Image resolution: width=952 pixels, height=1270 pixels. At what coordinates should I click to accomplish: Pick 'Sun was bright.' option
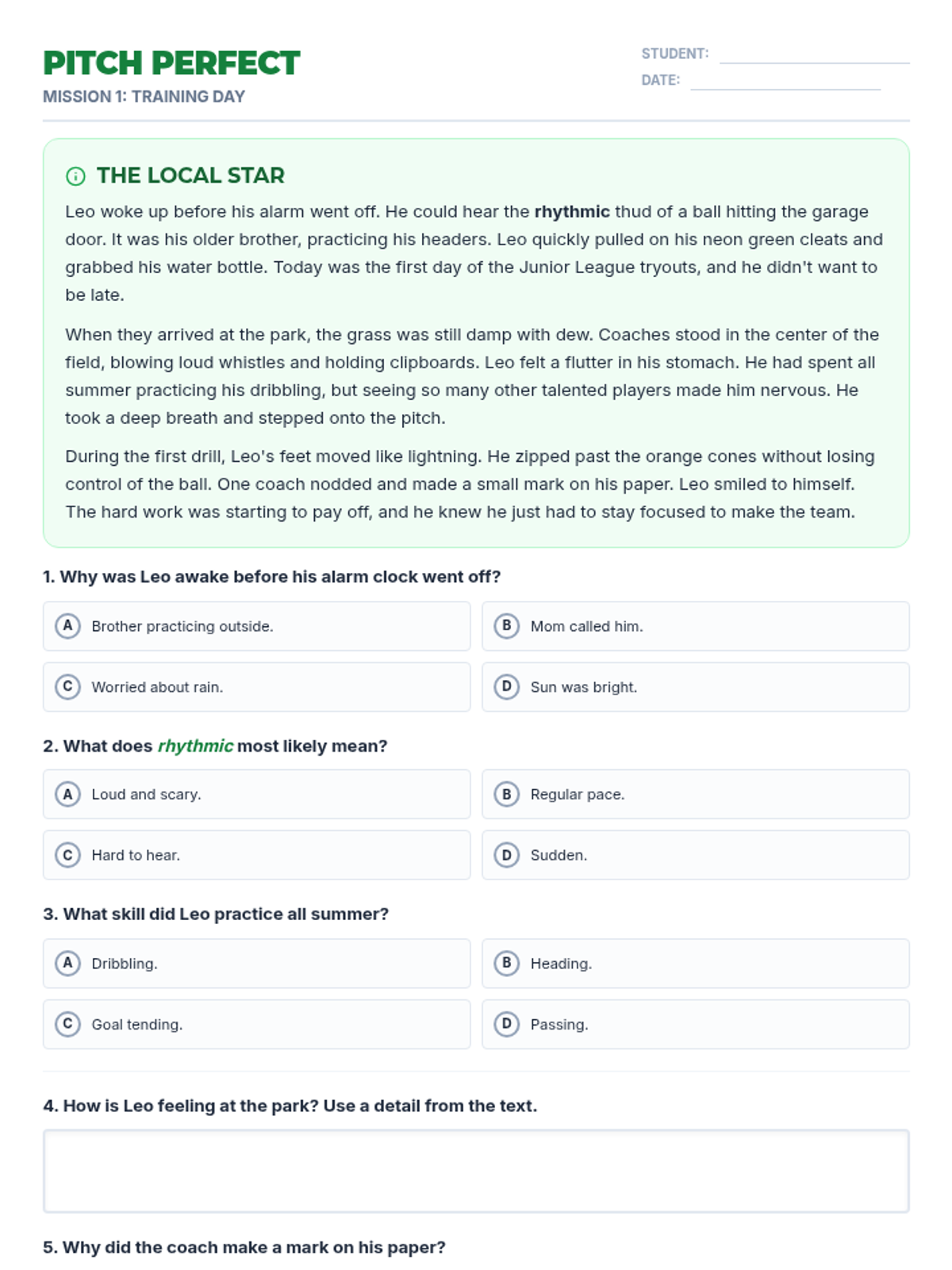point(696,687)
